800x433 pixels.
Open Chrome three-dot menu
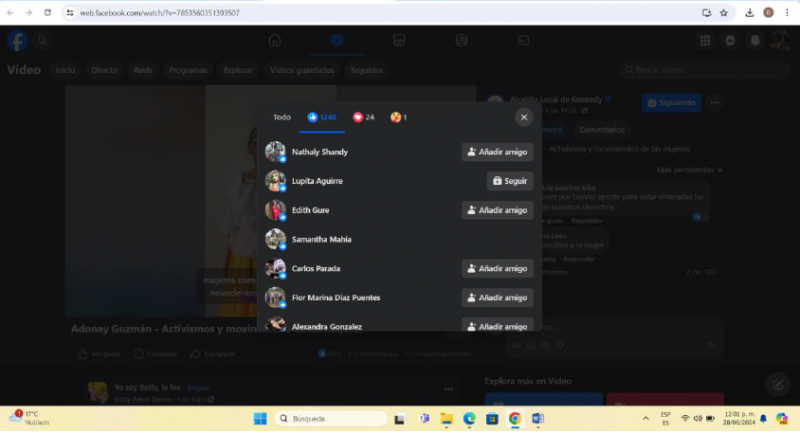[x=787, y=13]
